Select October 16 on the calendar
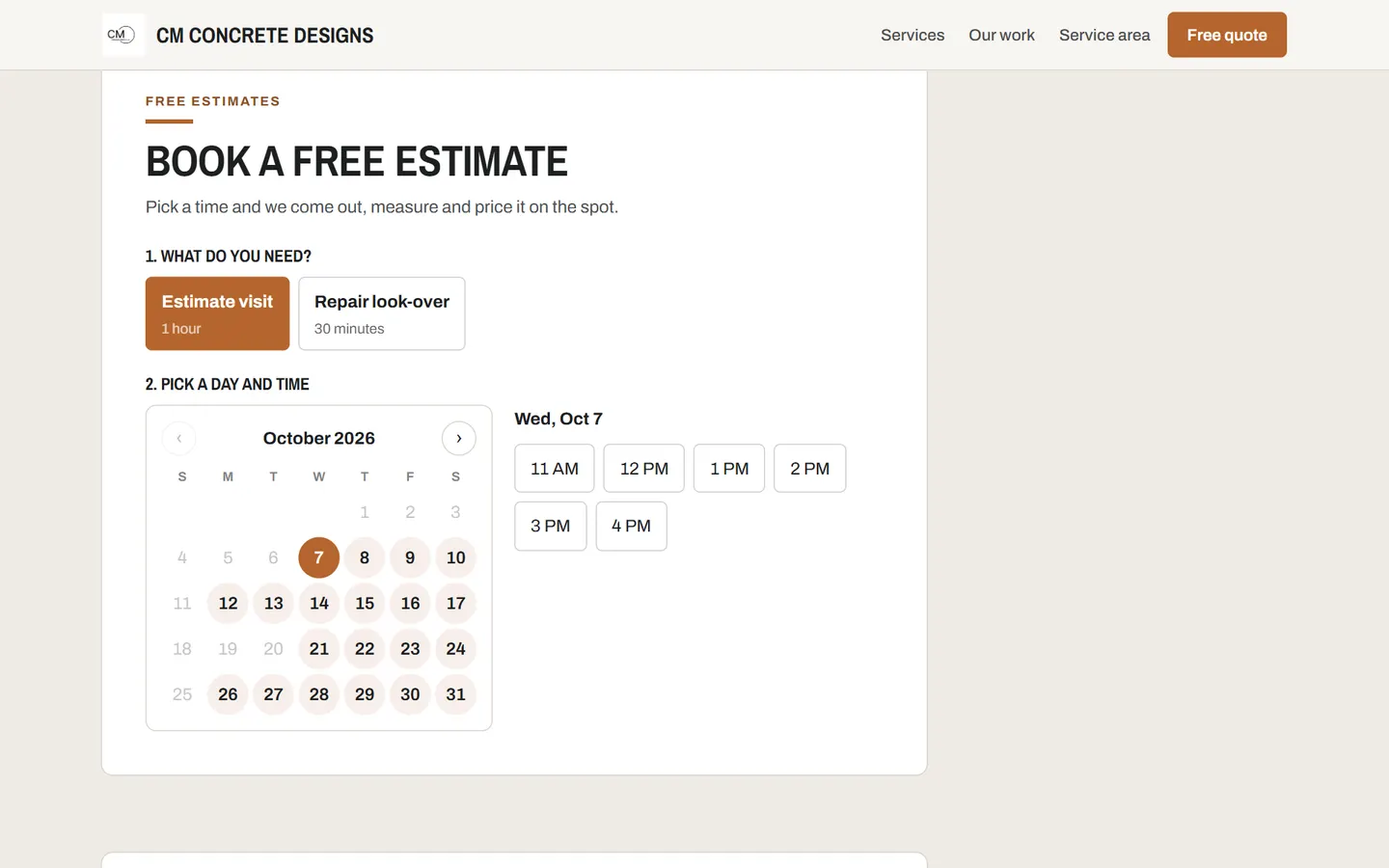1389x868 pixels. [x=410, y=603]
